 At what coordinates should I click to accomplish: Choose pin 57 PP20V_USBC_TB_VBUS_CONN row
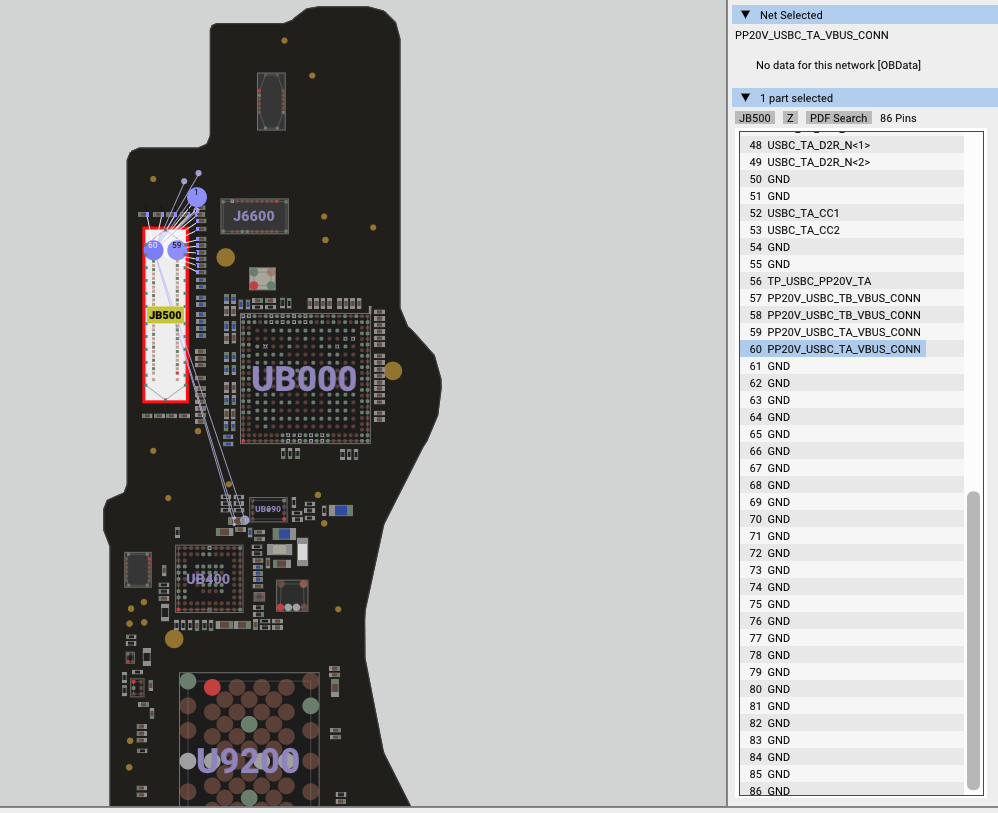(x=843, y=298)
